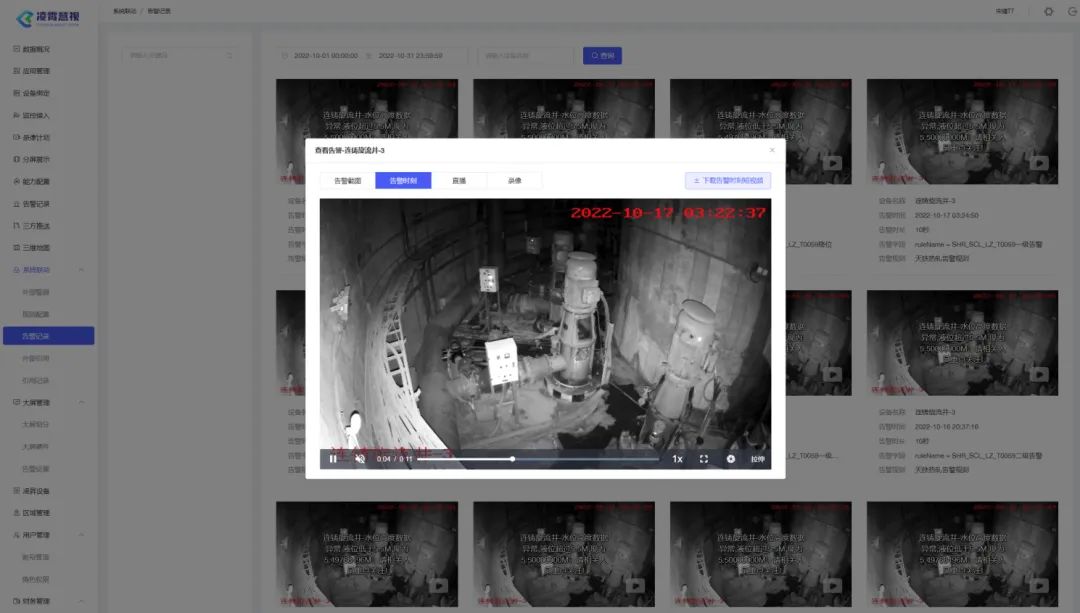Pause the alarm video playback
Viewport: 1080px width, 613px height.
pos(333,459)
